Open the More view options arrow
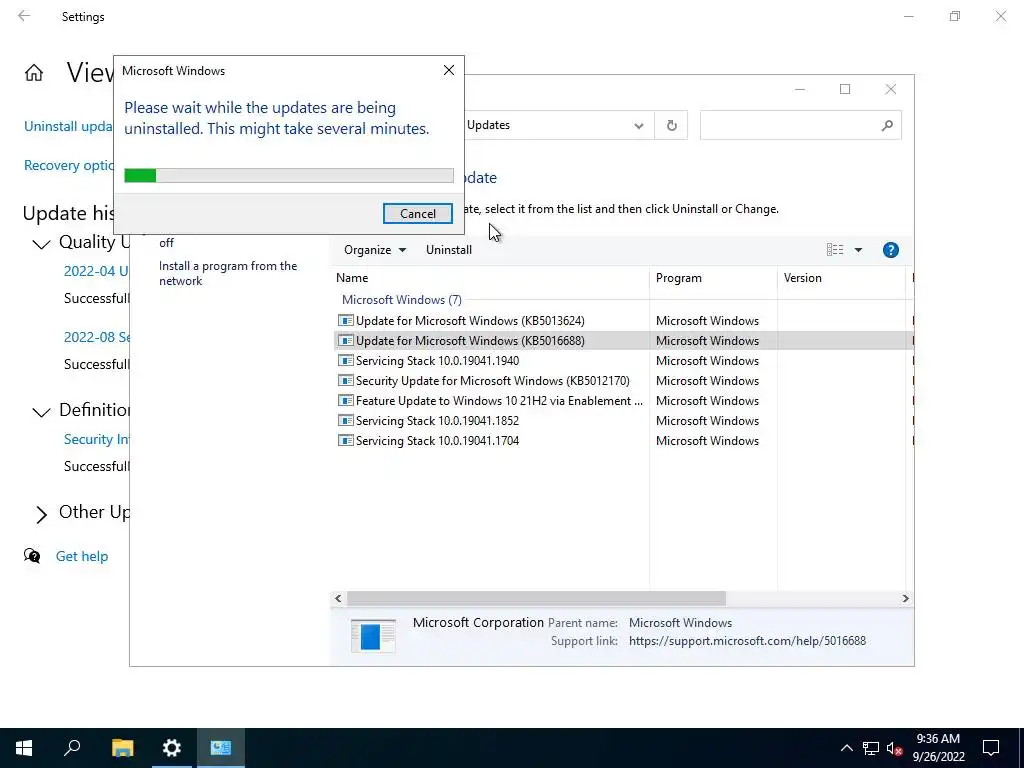Image resolution: width=1024 pixels, height=768 pixels. (858, 250)
